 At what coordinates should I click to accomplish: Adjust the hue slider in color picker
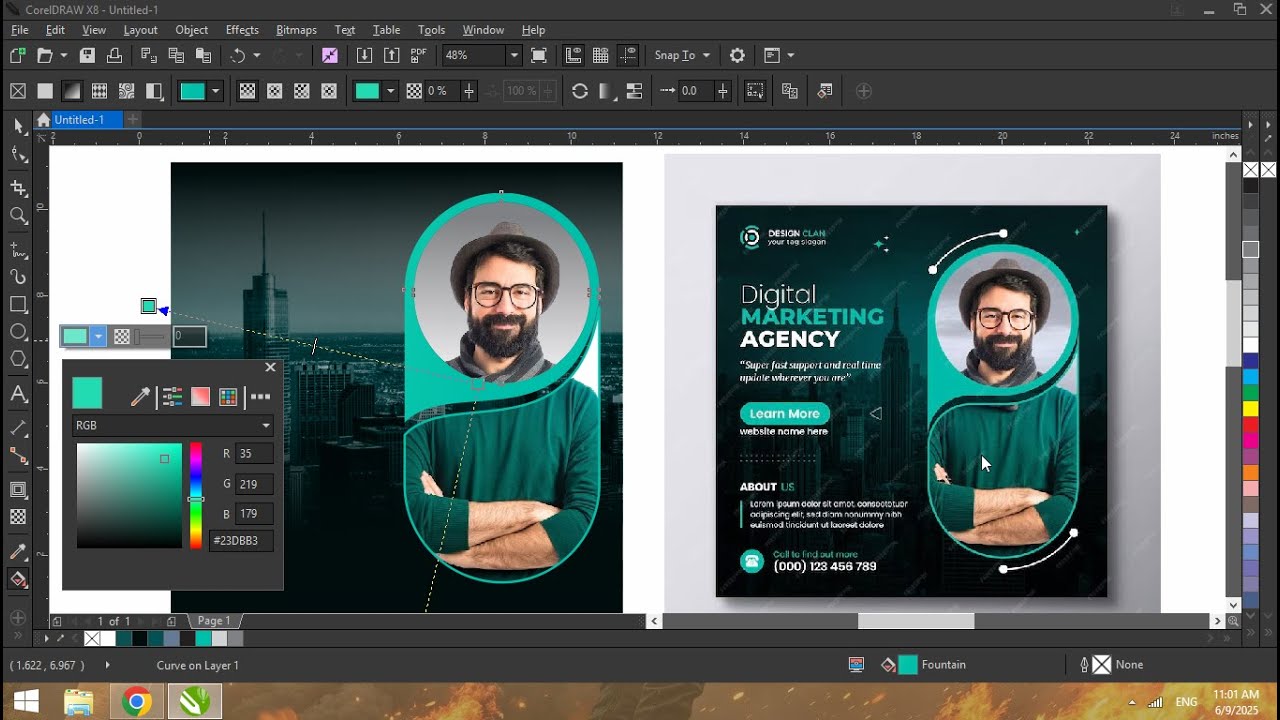tap(196, 499)
